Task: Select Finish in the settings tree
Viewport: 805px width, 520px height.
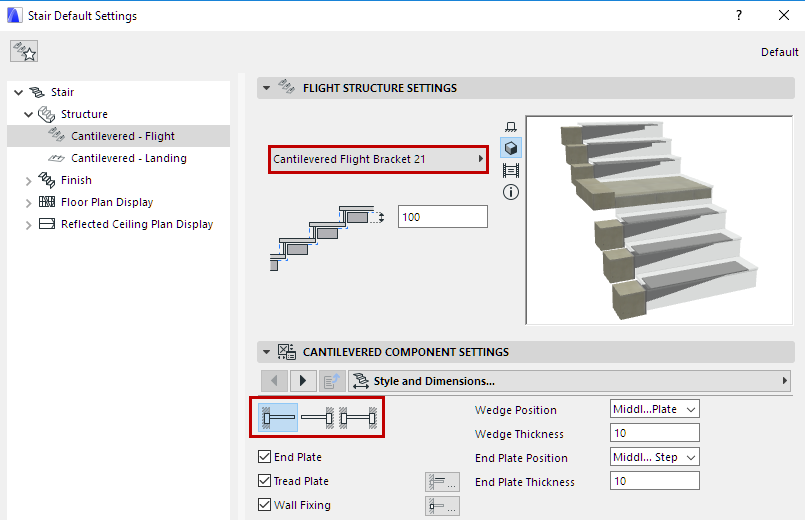Action: point(76,180)
